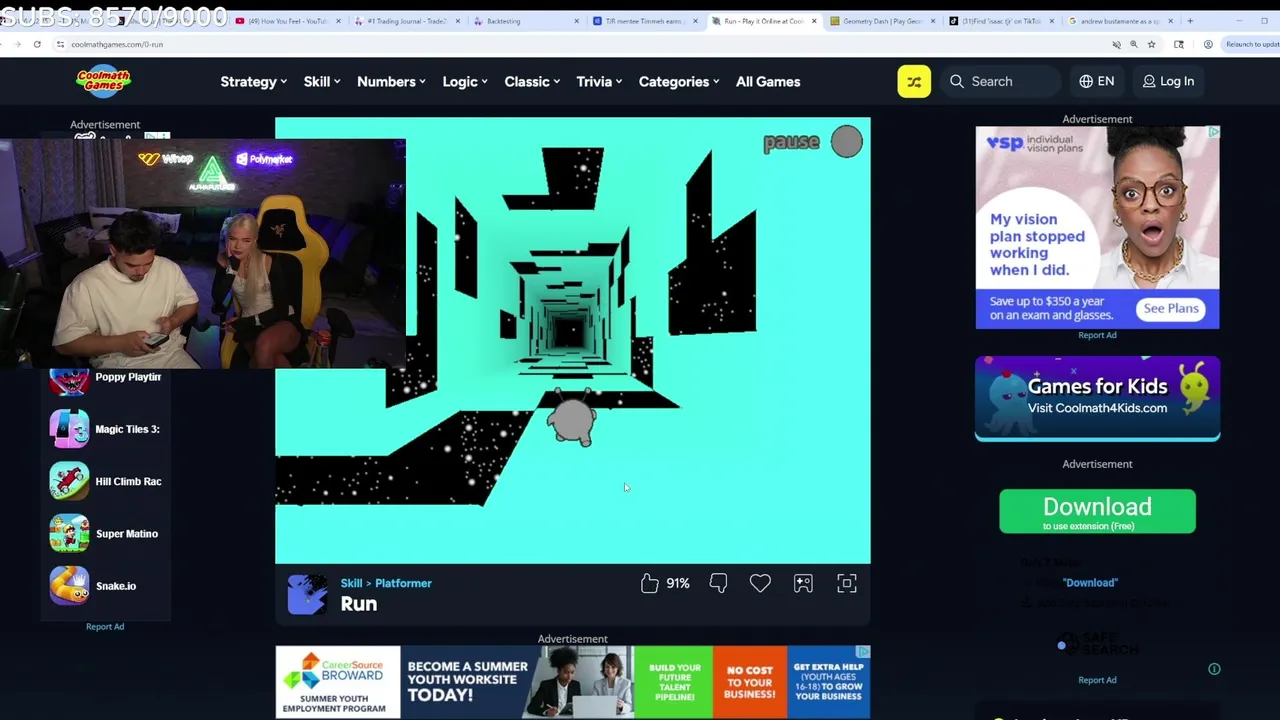This screenshot has width=1280, height=720.
Task: Click the Magic Tiles 3 game icon
Action: click(x=69, y=429)
